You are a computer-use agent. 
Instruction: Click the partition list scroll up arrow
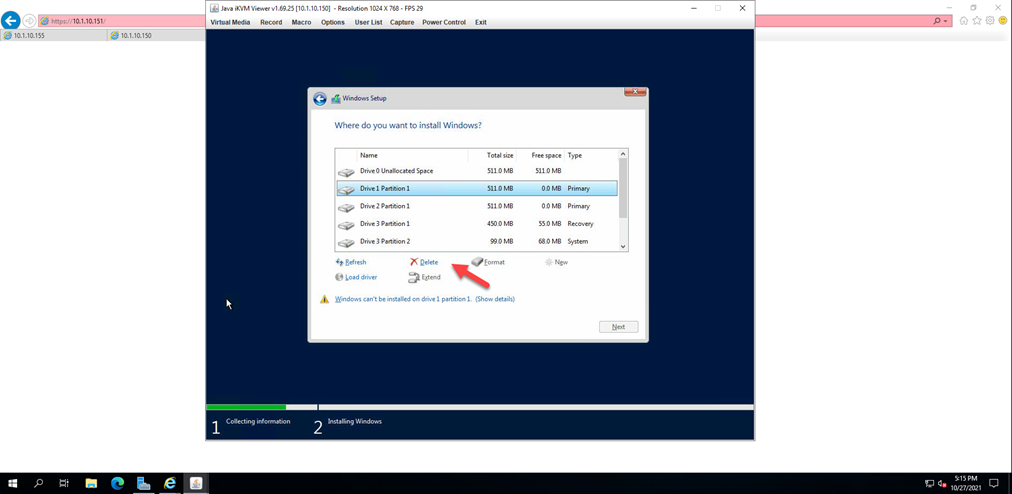pos(623,154)
